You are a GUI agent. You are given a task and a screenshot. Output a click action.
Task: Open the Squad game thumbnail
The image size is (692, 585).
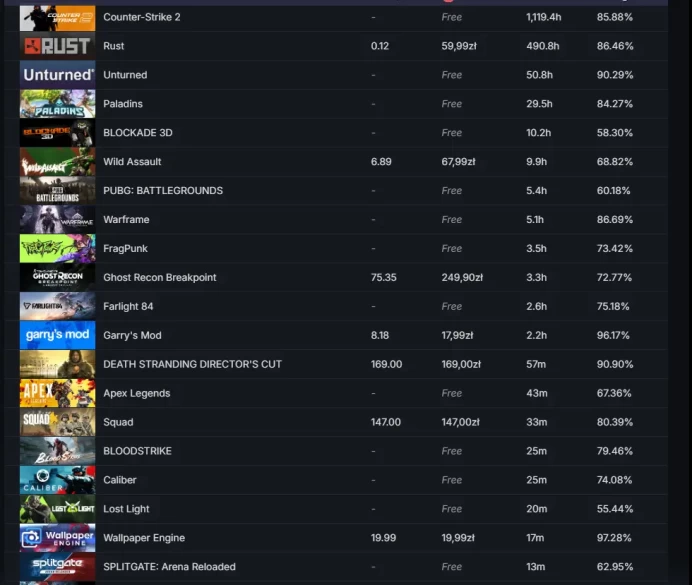57,422
